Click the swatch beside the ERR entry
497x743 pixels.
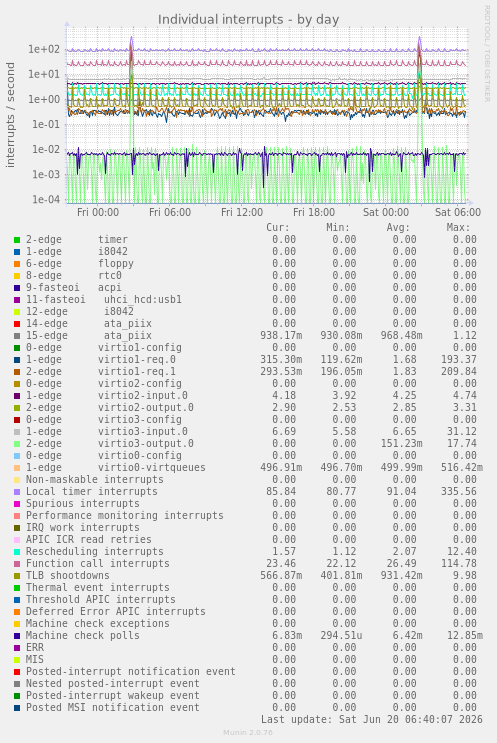point(17,648)
